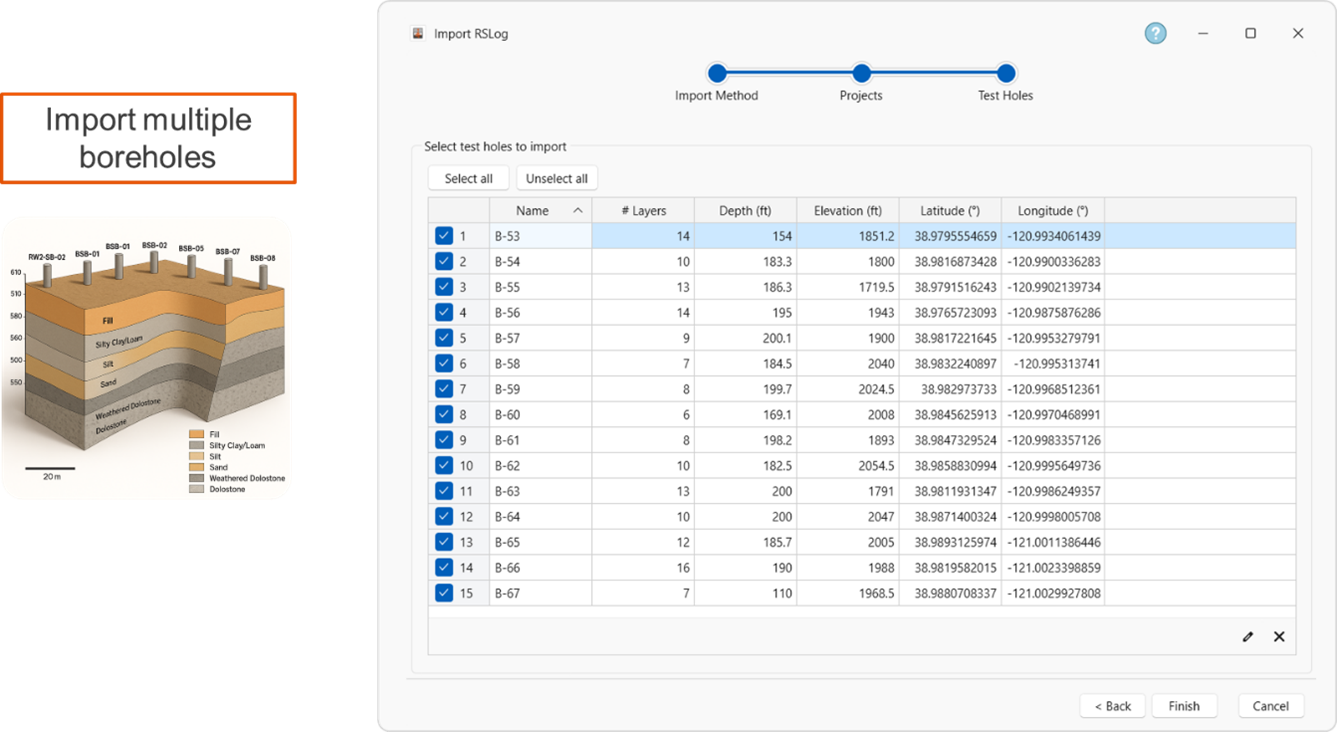
Task: Disable the B-67 import checkbox
Action: (x=444, y=592)
